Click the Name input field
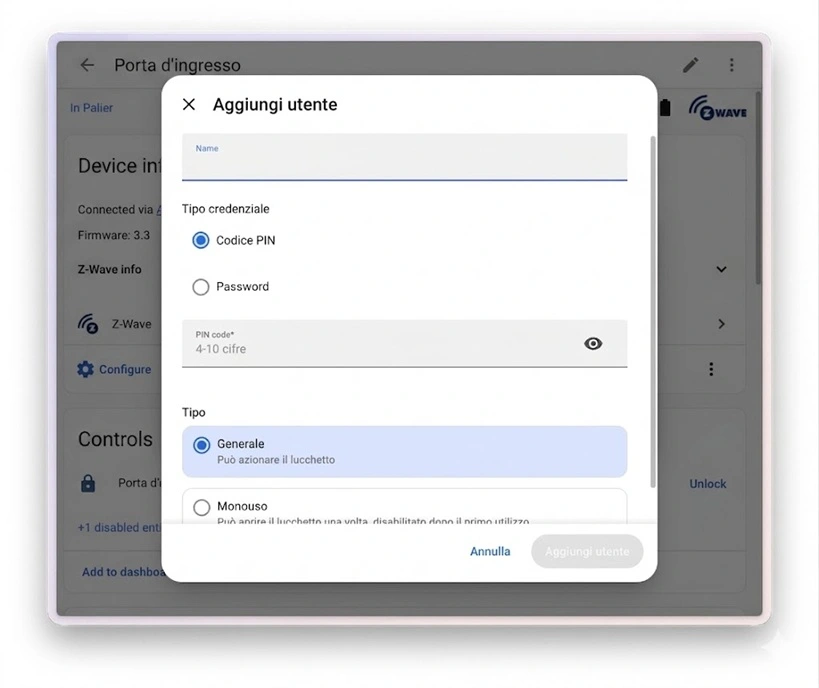This screenshot has width=819, height=688. (x=404, y=157)
